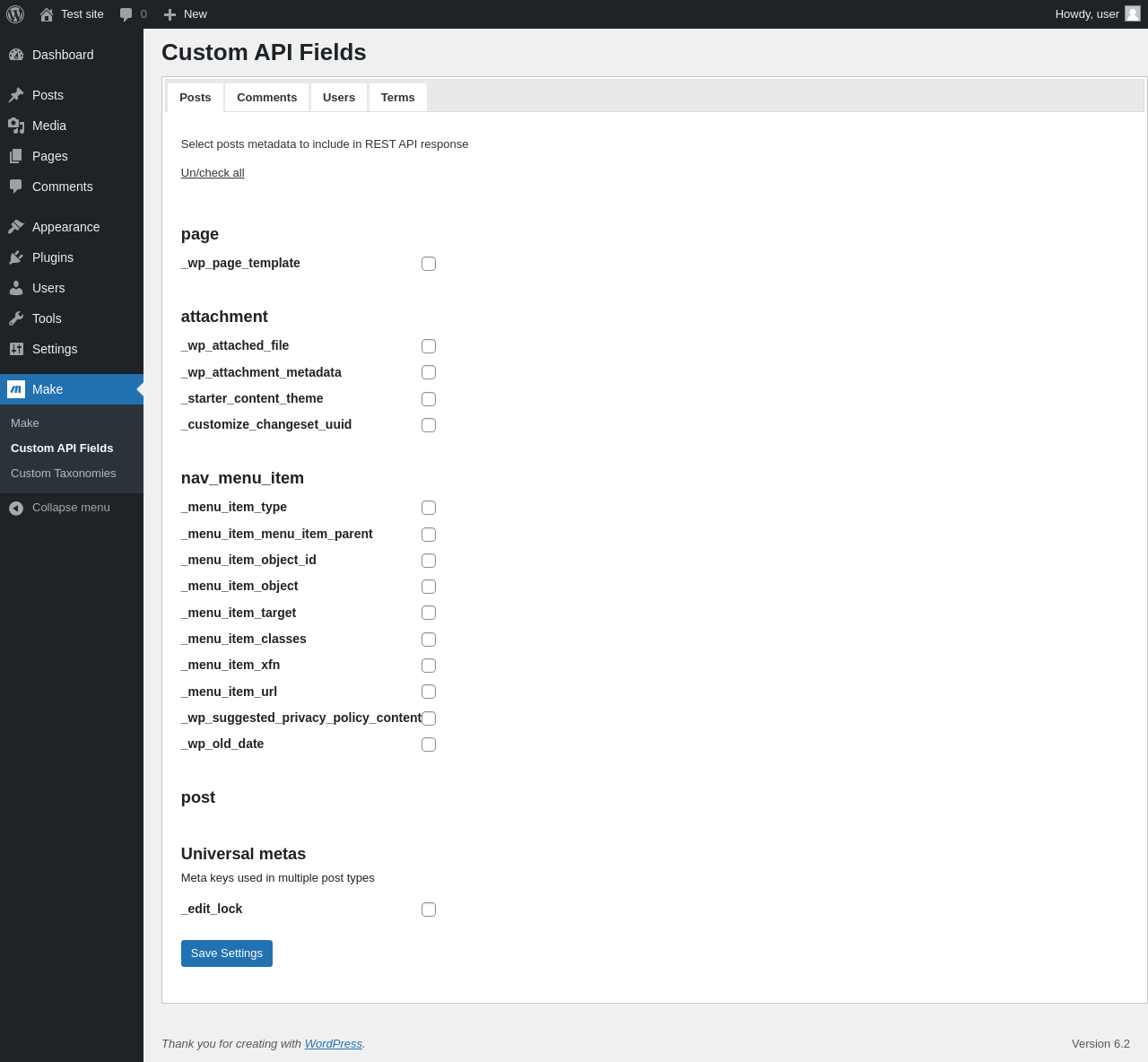Switch to the Comments tab
1148x1062 pixels.
[x=266, y=97]
